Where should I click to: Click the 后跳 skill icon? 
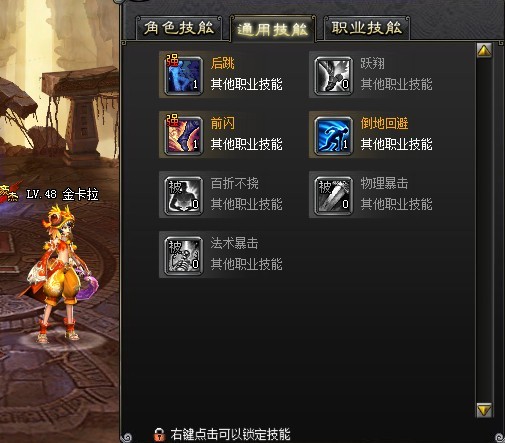(x=184, y=76)
